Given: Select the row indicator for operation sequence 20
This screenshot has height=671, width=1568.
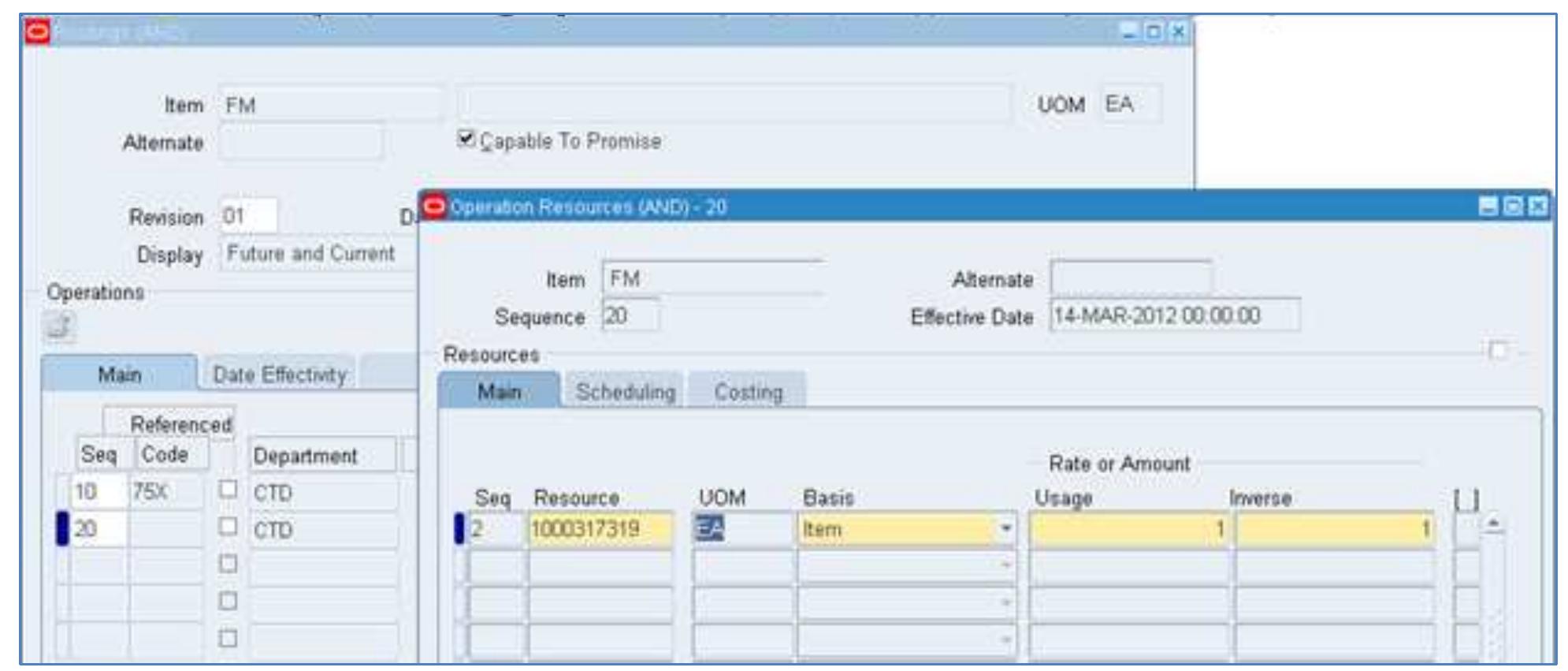Looking at the screenshot, I should pos(62,529).
